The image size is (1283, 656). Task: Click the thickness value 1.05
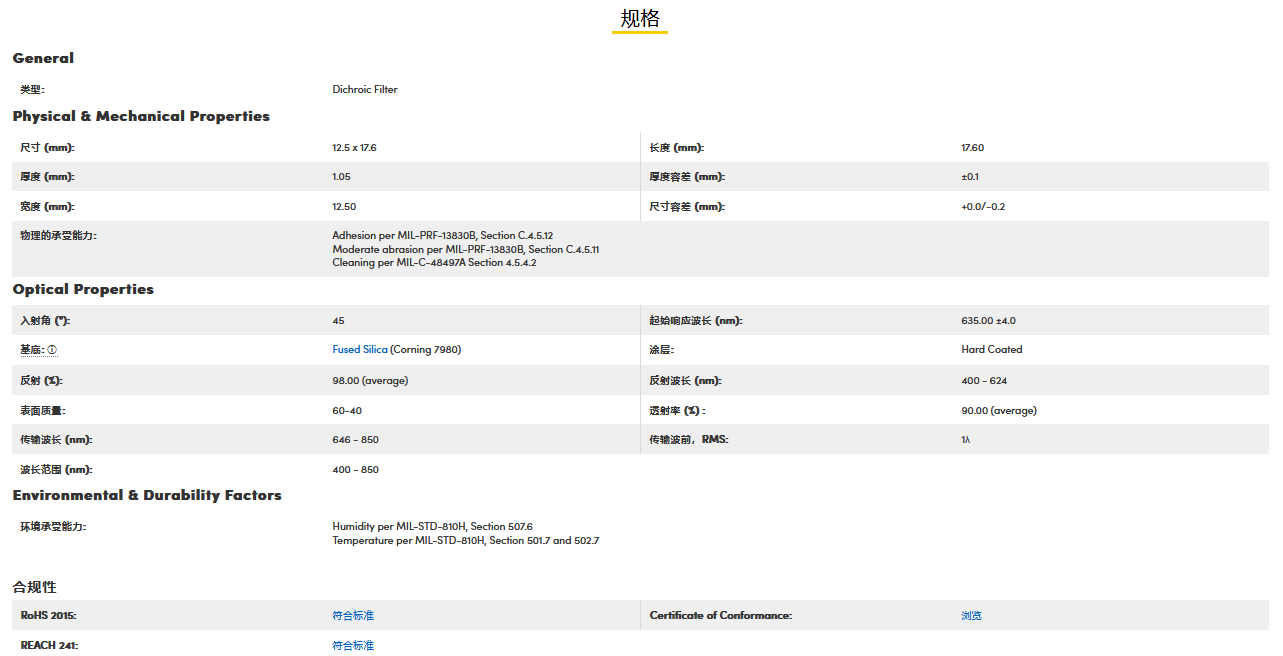coord(342,177)
